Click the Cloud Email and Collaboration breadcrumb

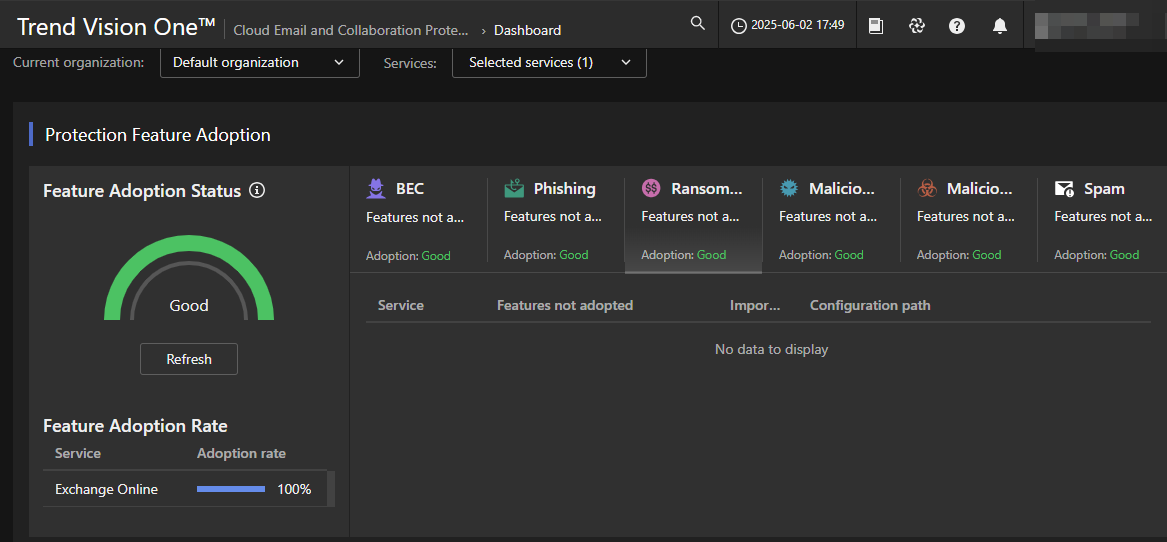tap(350, 30)
